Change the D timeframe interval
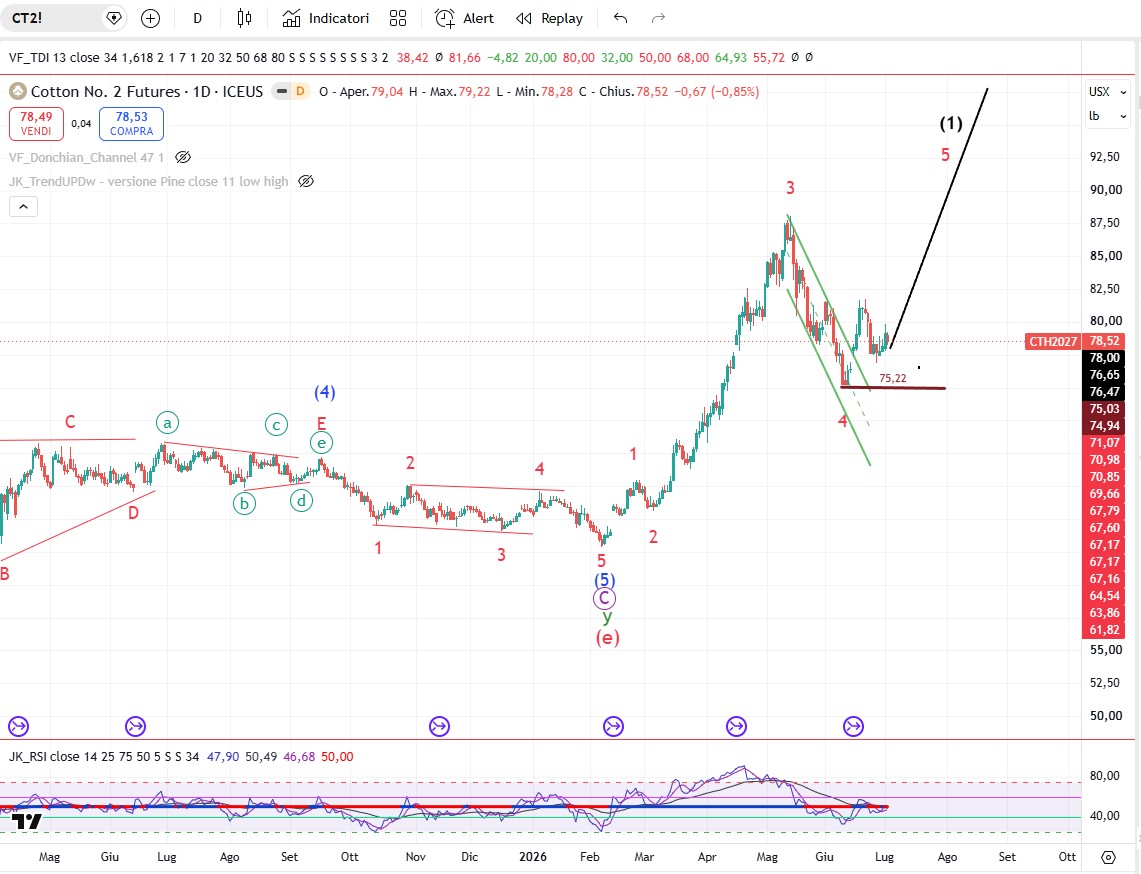 197,18
